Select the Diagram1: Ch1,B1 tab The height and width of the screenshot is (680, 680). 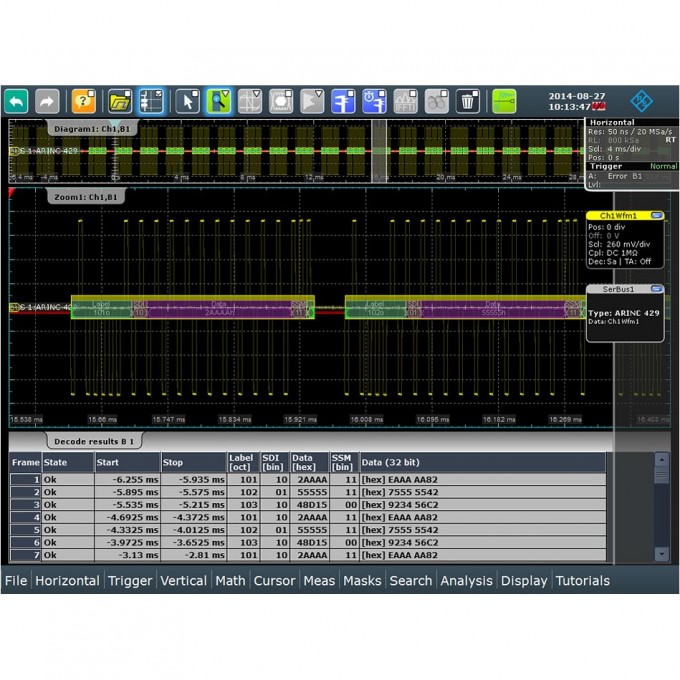pyautogui.click(x=92, y=129)
